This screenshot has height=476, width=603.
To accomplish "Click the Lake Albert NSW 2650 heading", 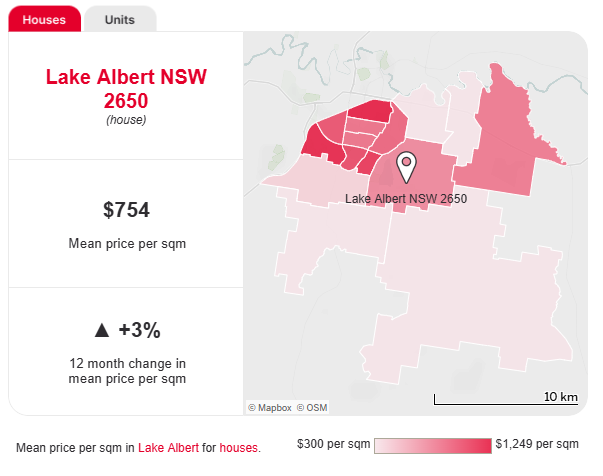I will pos(126,89).
